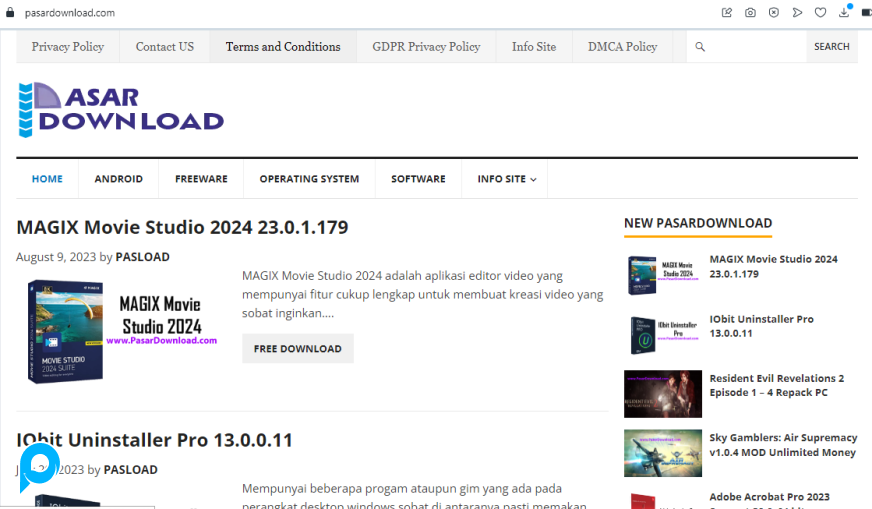872x509 pixels.
Task: Click the blue floating chat bubble icon
Action: click(x=39, y=467)
